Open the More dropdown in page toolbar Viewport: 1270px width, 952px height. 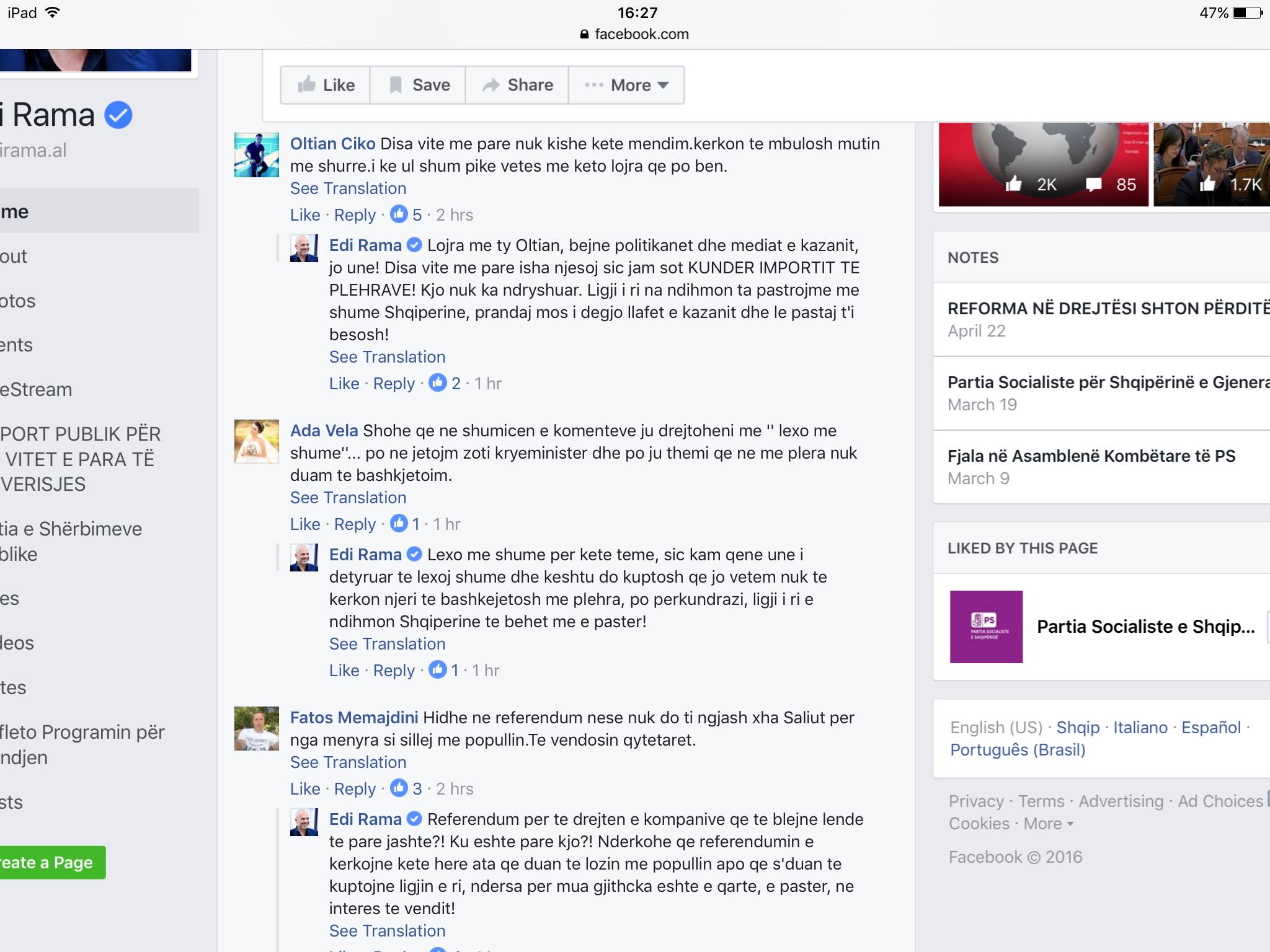click(626, 85)
